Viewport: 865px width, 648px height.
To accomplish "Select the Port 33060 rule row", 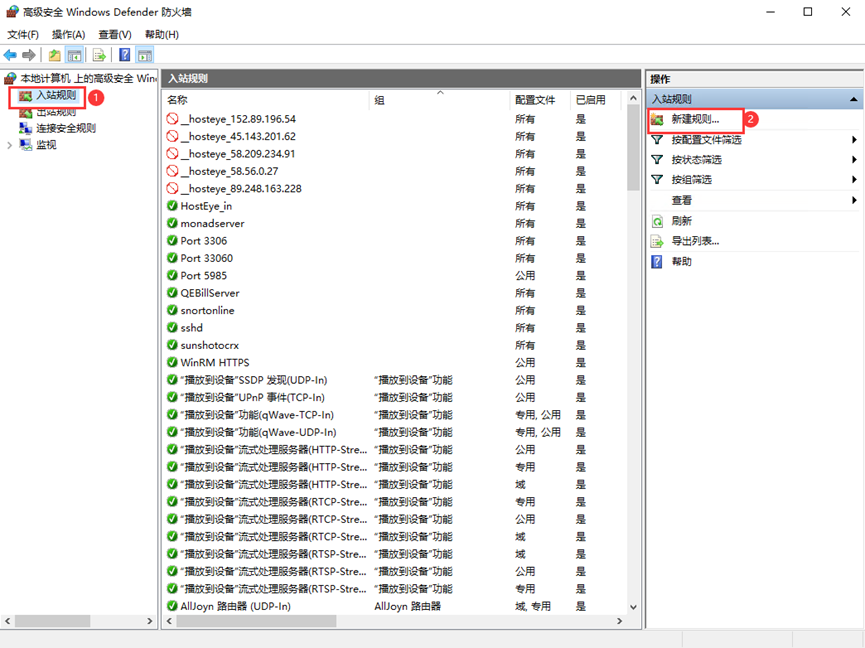I will pos(394,258).
